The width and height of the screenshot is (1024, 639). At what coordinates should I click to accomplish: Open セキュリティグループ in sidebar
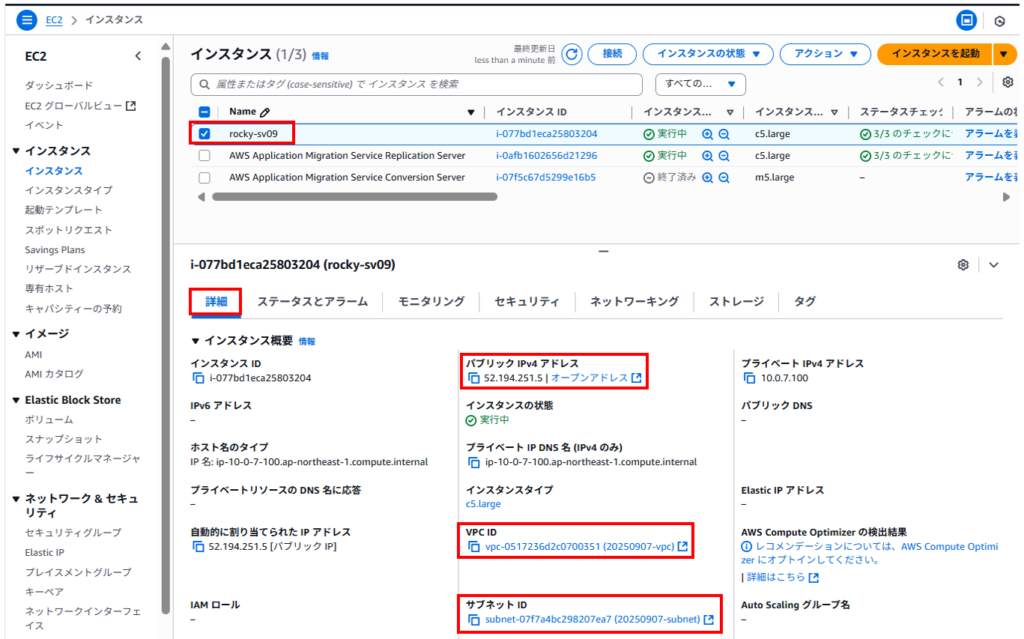coord(73,533)
